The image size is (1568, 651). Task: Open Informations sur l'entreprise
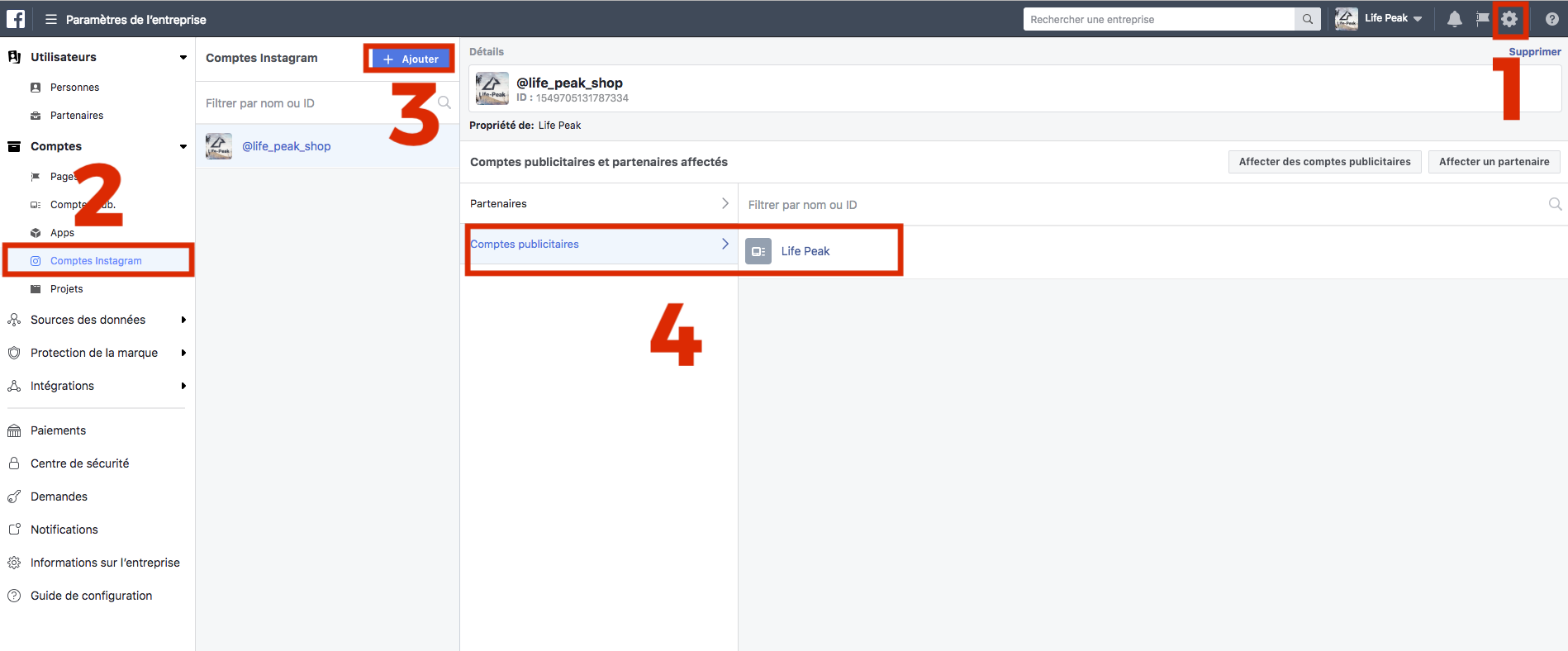pos(105,563)
